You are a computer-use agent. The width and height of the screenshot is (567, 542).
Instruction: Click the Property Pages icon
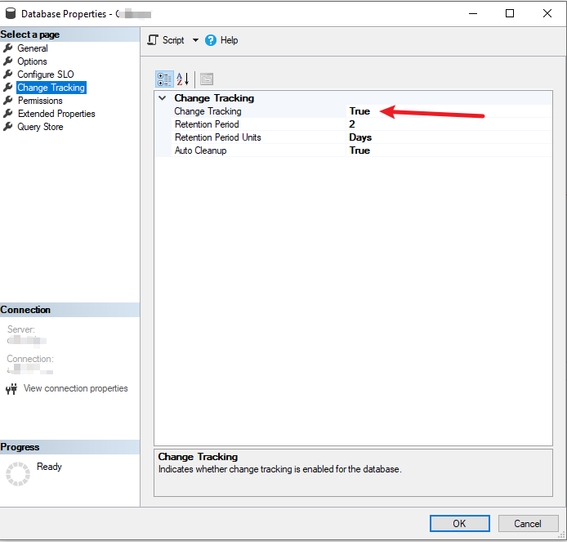206,79
